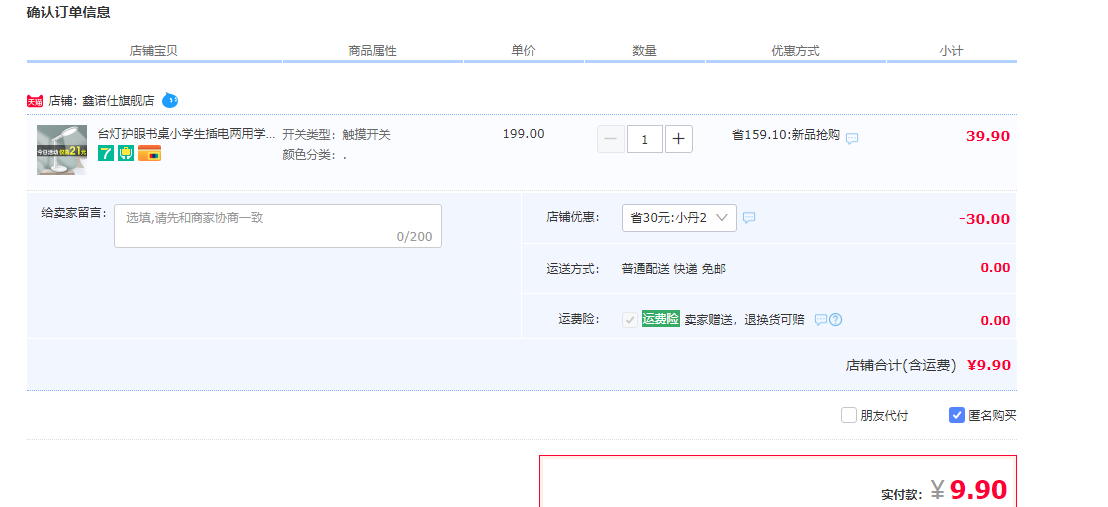This screenshot has height=507, width=1108.
Task: Click the orange credit card badge icon
Action: (149, 153)
